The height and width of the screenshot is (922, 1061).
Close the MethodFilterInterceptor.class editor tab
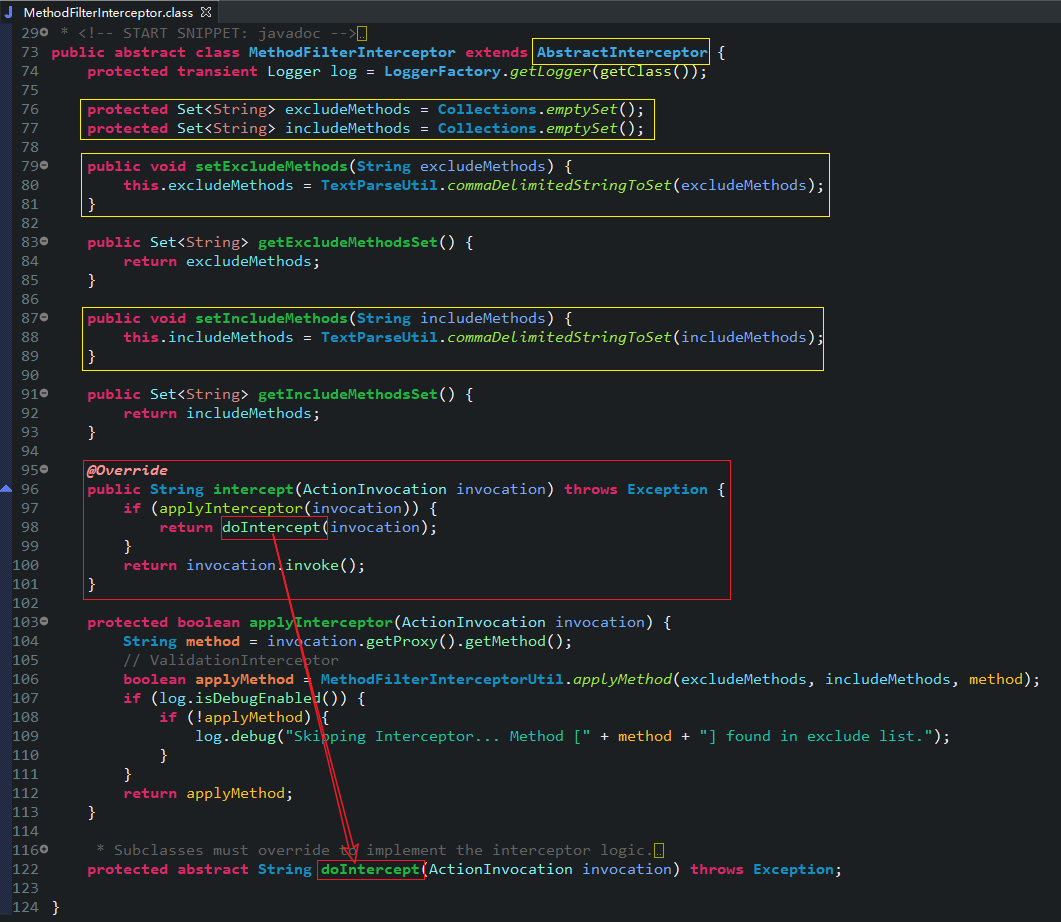coord(206,12)
